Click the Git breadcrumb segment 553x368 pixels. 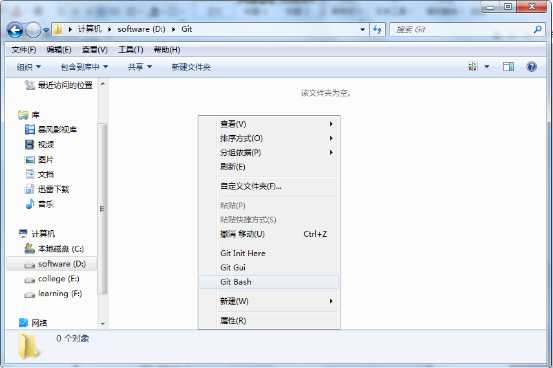[187, 29]
